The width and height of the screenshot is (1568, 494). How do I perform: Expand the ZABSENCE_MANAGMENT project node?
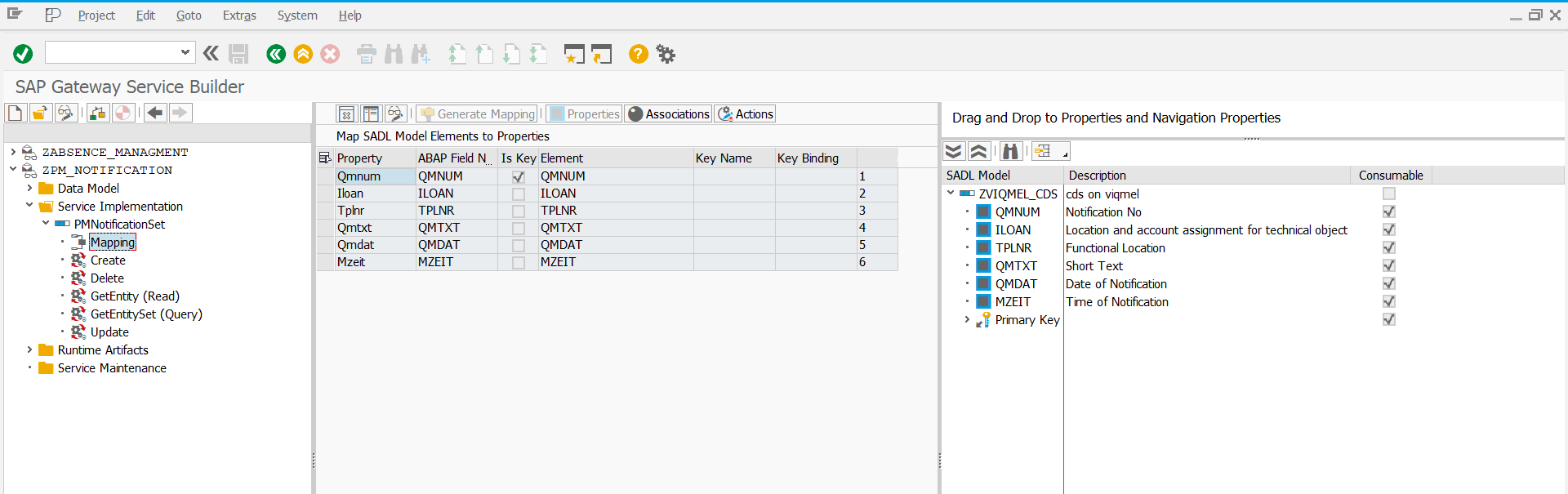(x=13, y=152)
